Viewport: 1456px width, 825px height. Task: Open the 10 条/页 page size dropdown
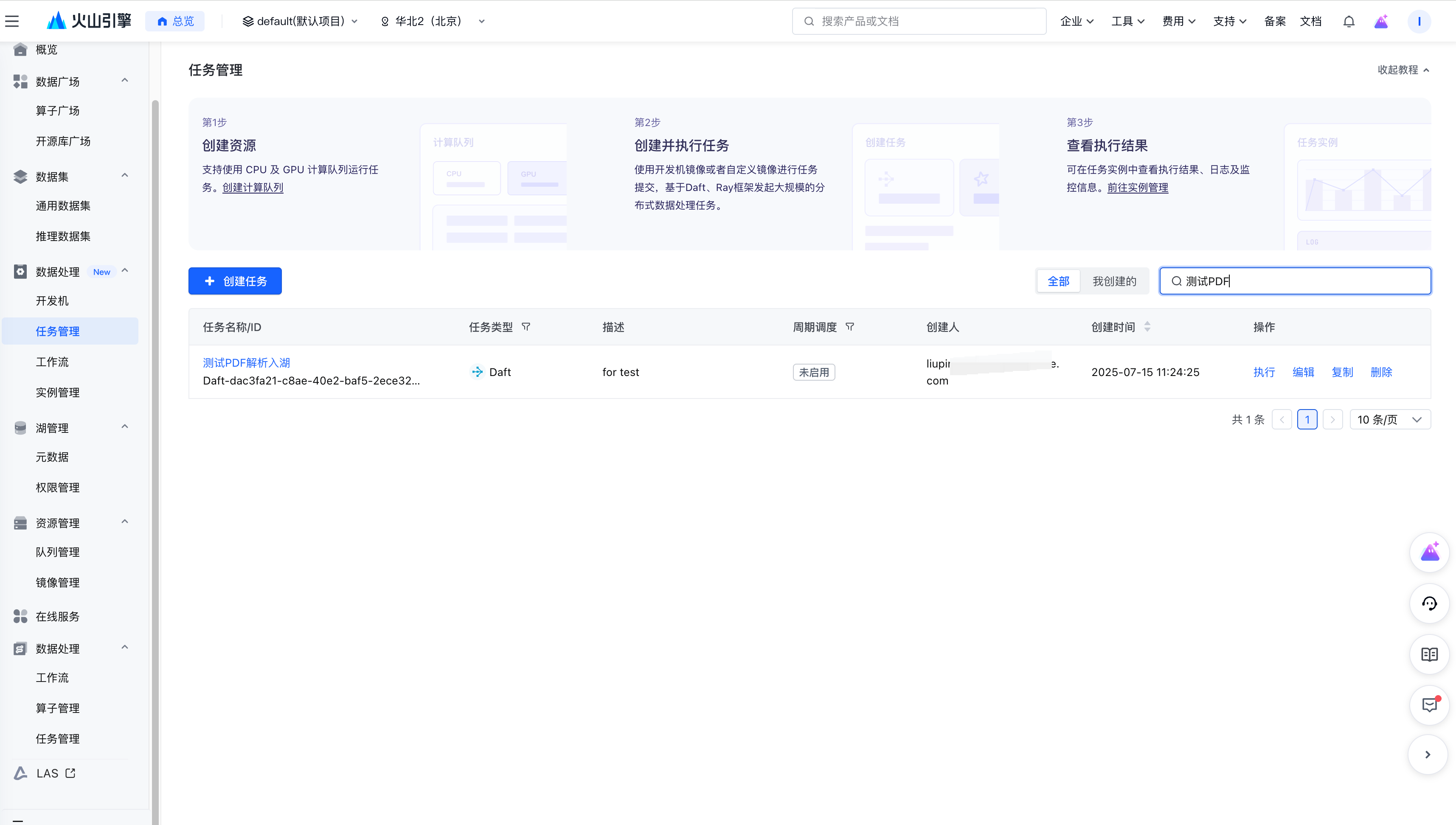click(1390, 419)
